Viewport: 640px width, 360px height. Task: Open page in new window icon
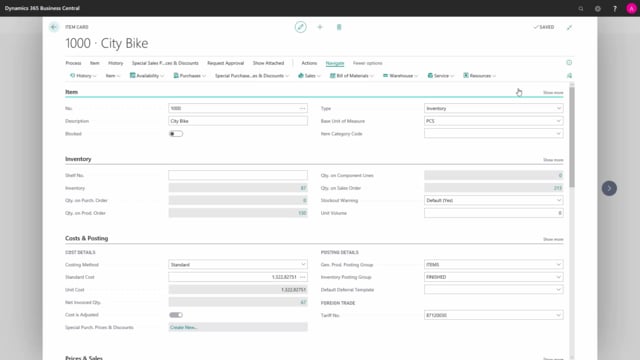click(x=569, y=27)
